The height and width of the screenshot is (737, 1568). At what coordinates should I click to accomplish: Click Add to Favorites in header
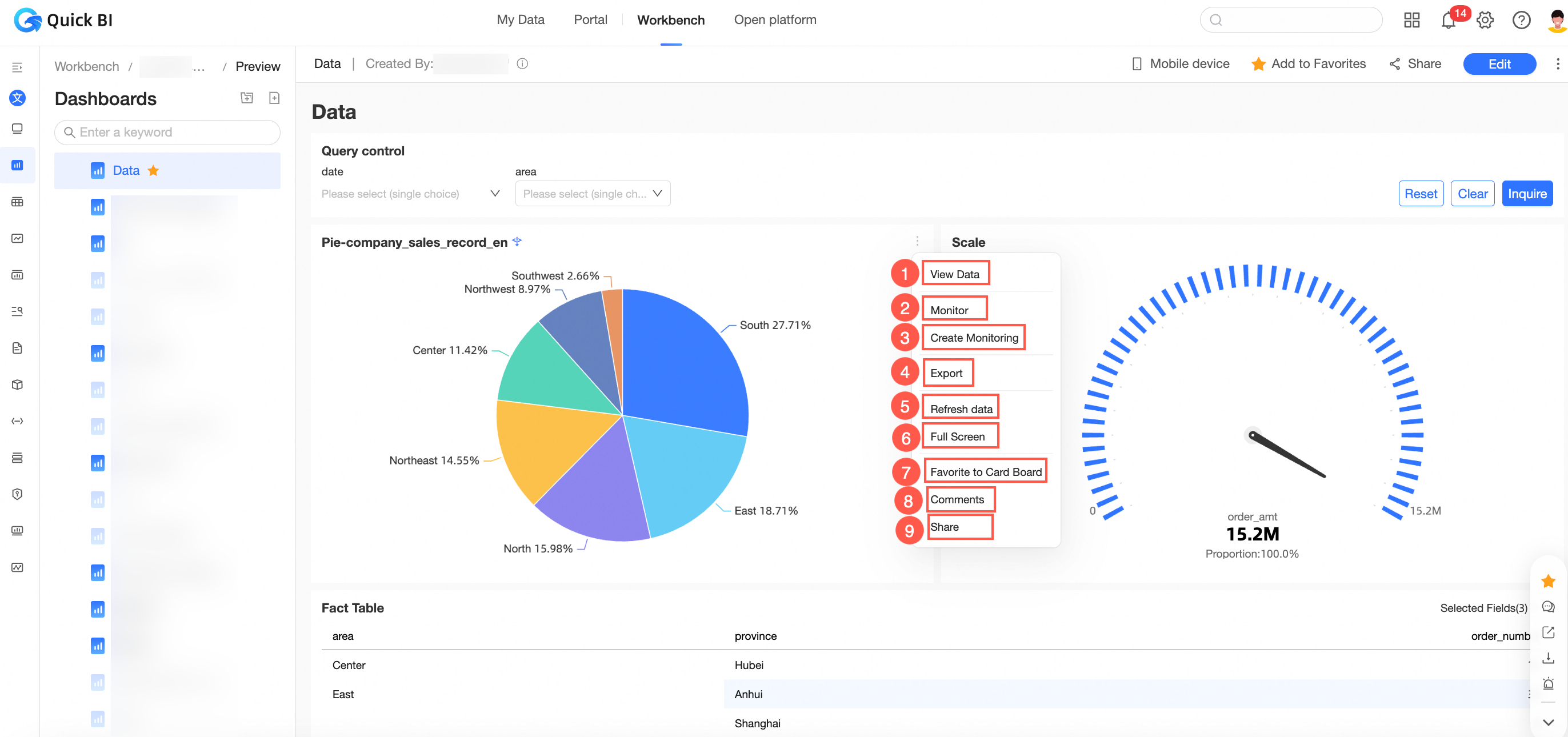(1308, 63)
